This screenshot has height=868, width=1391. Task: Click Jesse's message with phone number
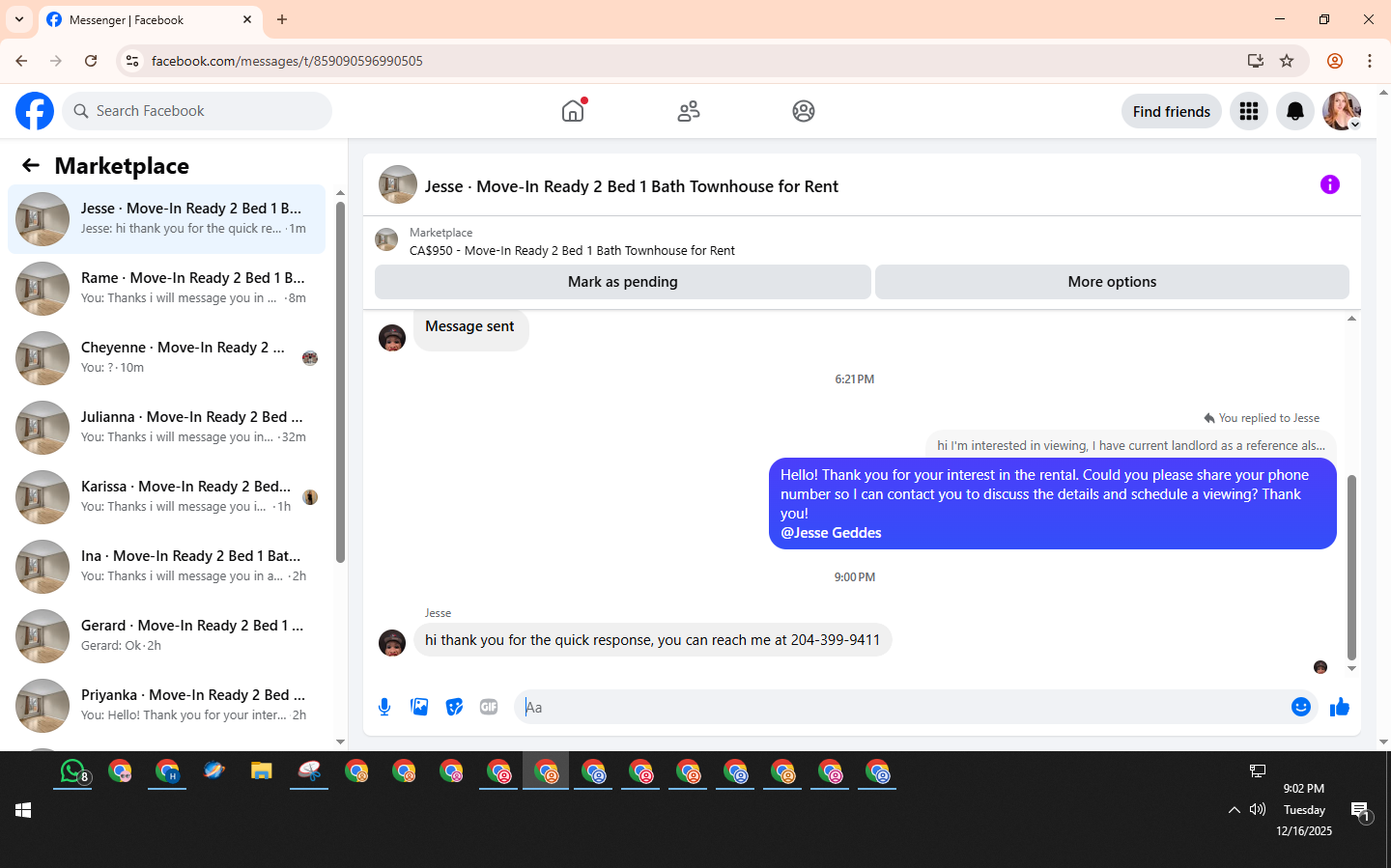point(652,640)
